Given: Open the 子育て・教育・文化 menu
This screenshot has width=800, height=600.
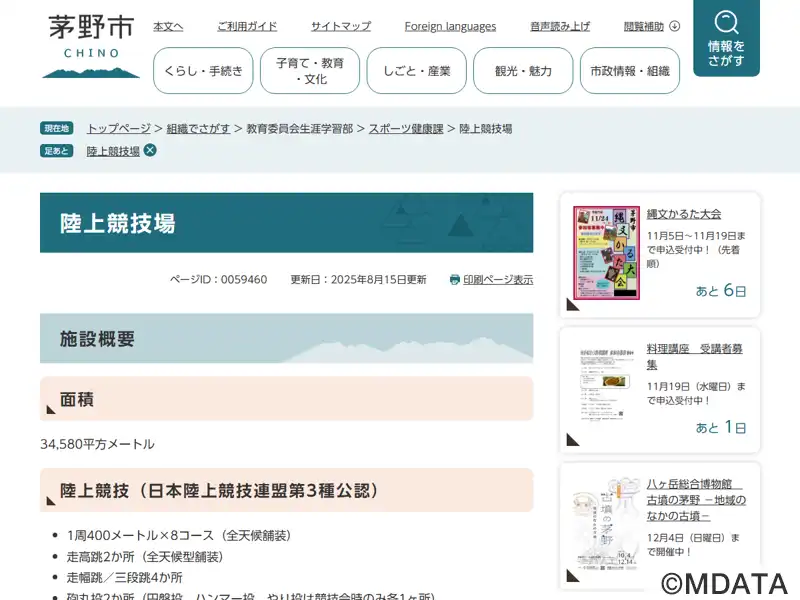Looking at the screenshot, I should pyautogui.click(x=309, y=71).
